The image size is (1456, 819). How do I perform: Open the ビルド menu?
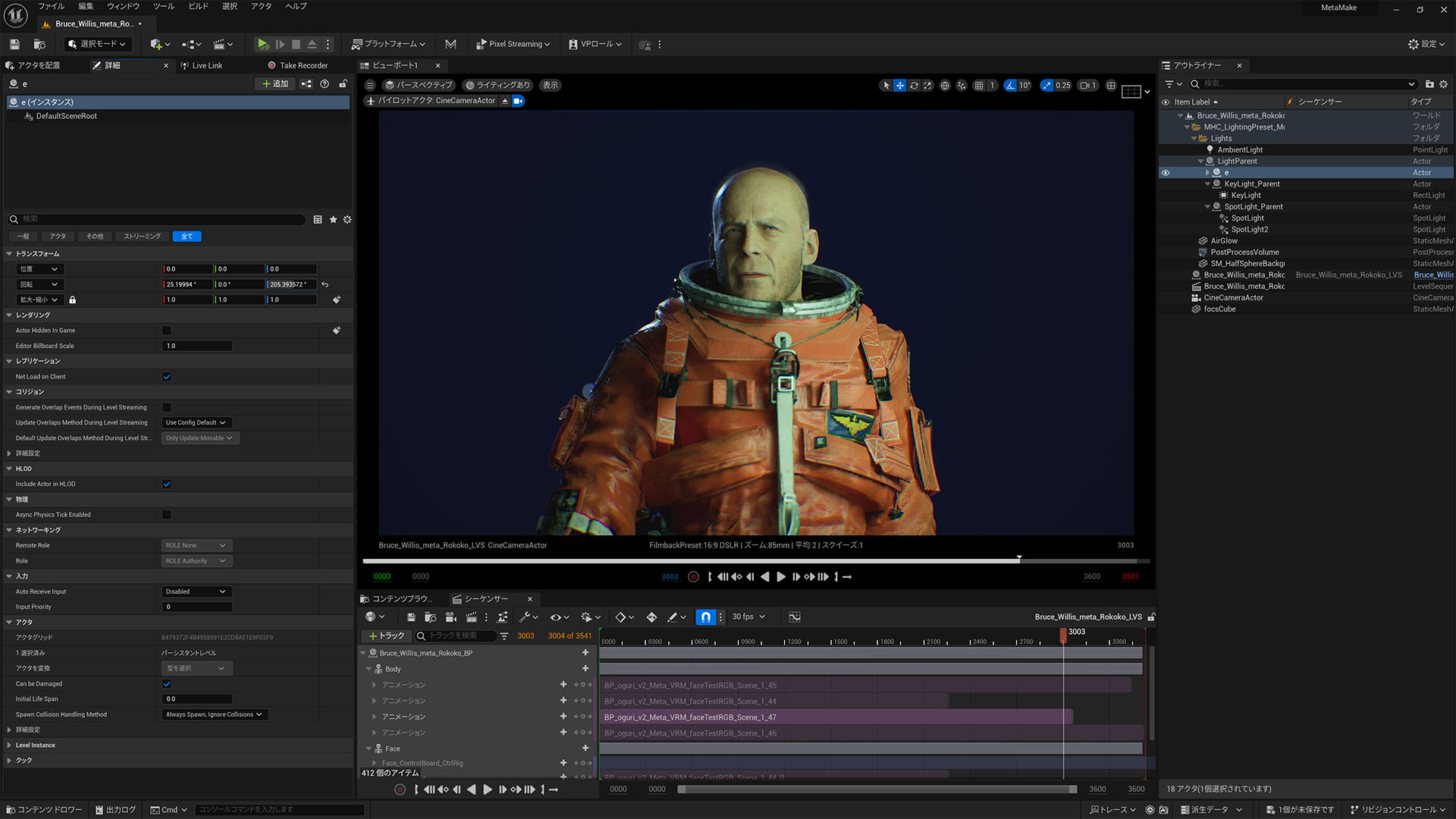coord(198,6)
